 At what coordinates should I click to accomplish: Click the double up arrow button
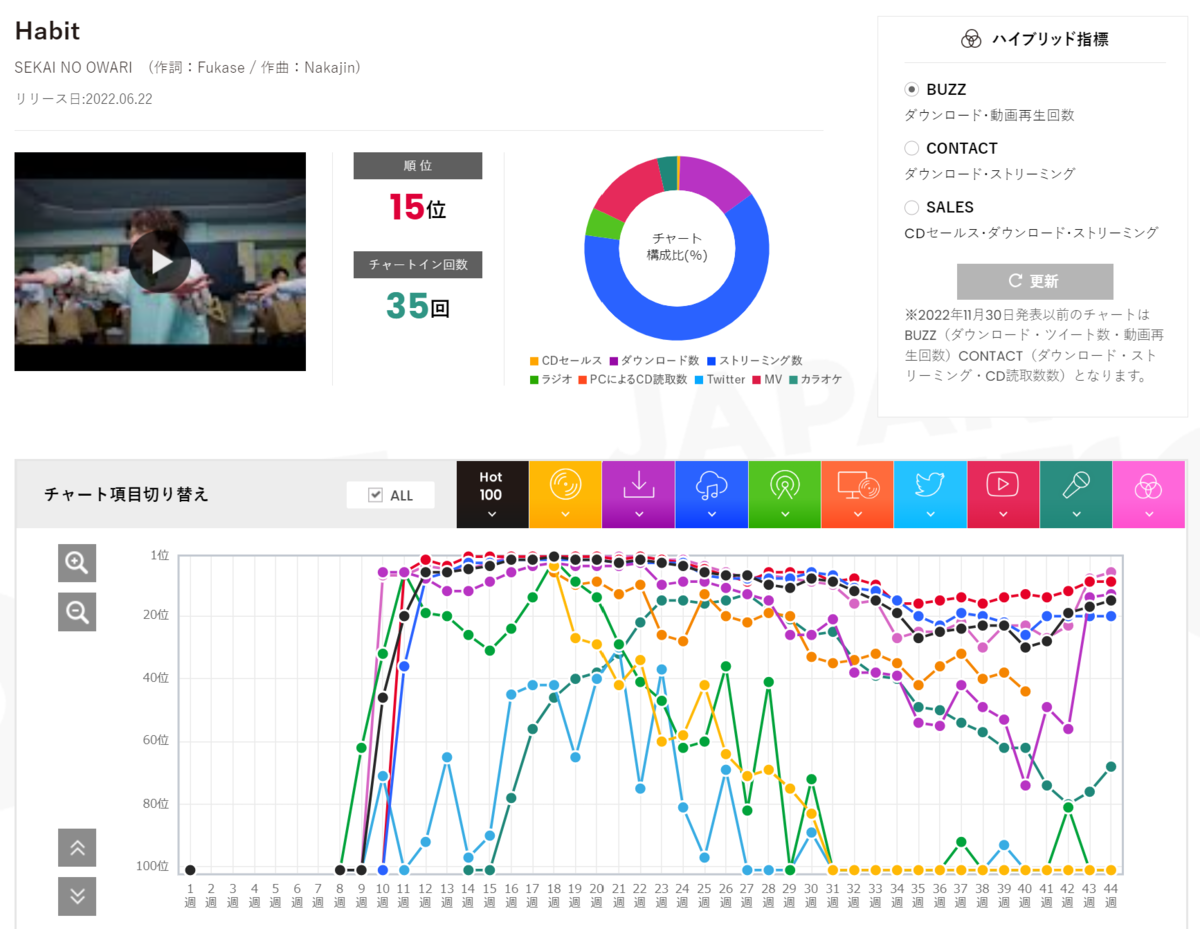pos(77,848)
